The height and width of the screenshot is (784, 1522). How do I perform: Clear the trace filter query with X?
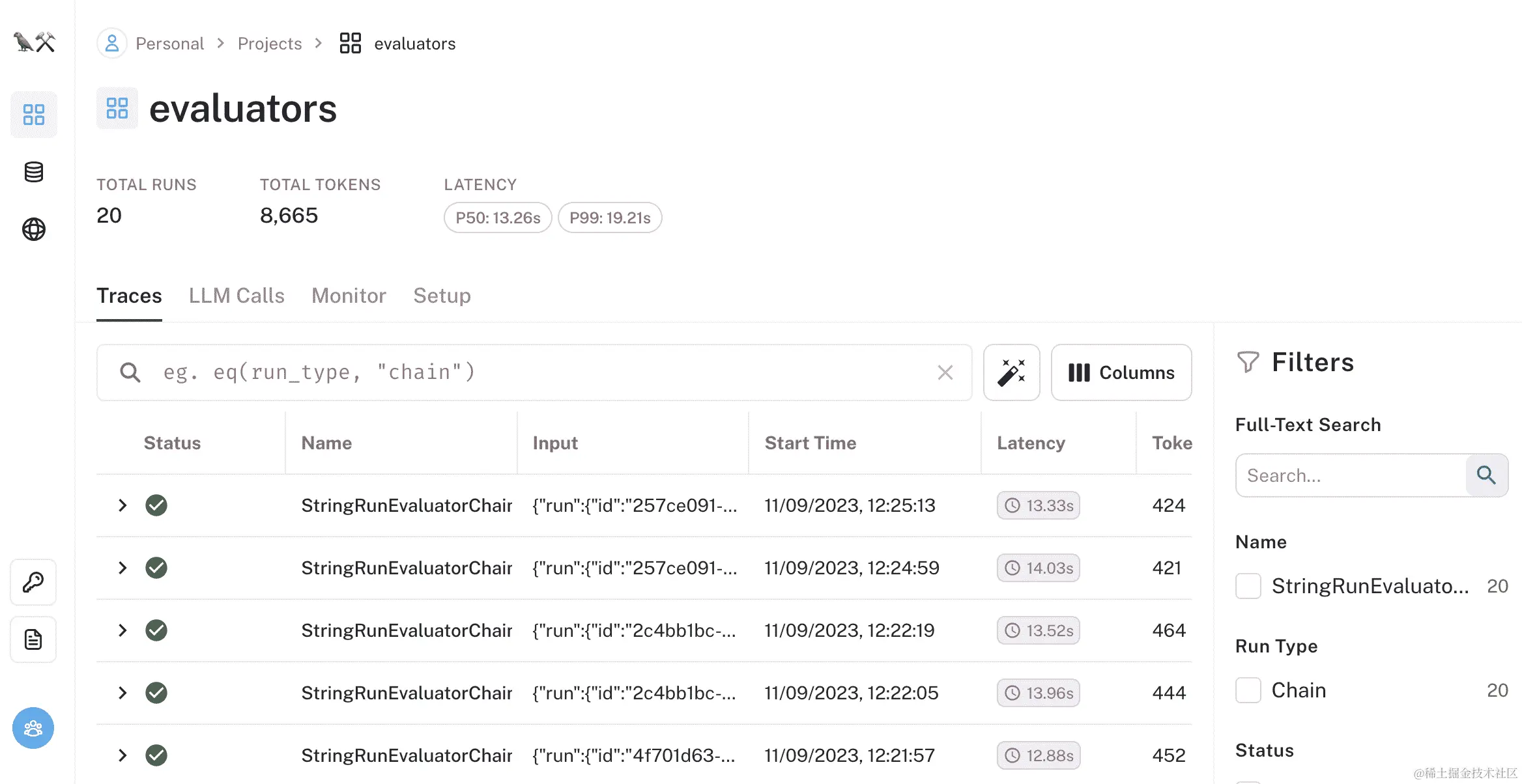[945, 372]
